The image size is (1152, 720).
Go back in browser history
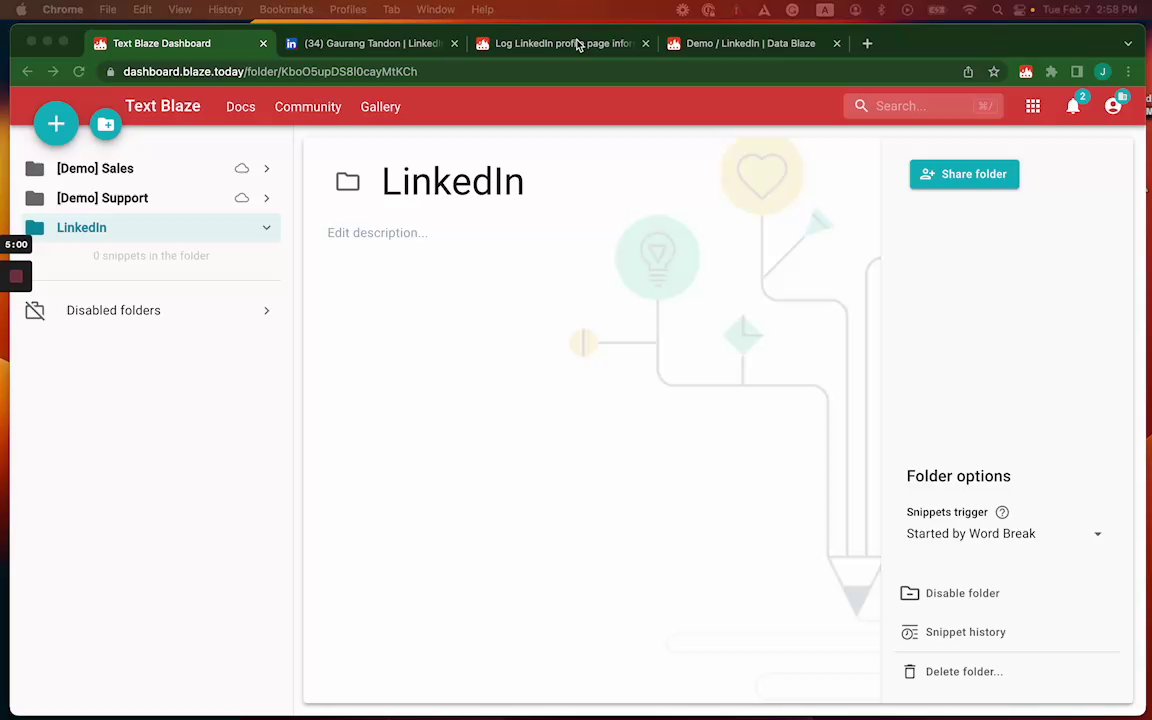[27, 71]
